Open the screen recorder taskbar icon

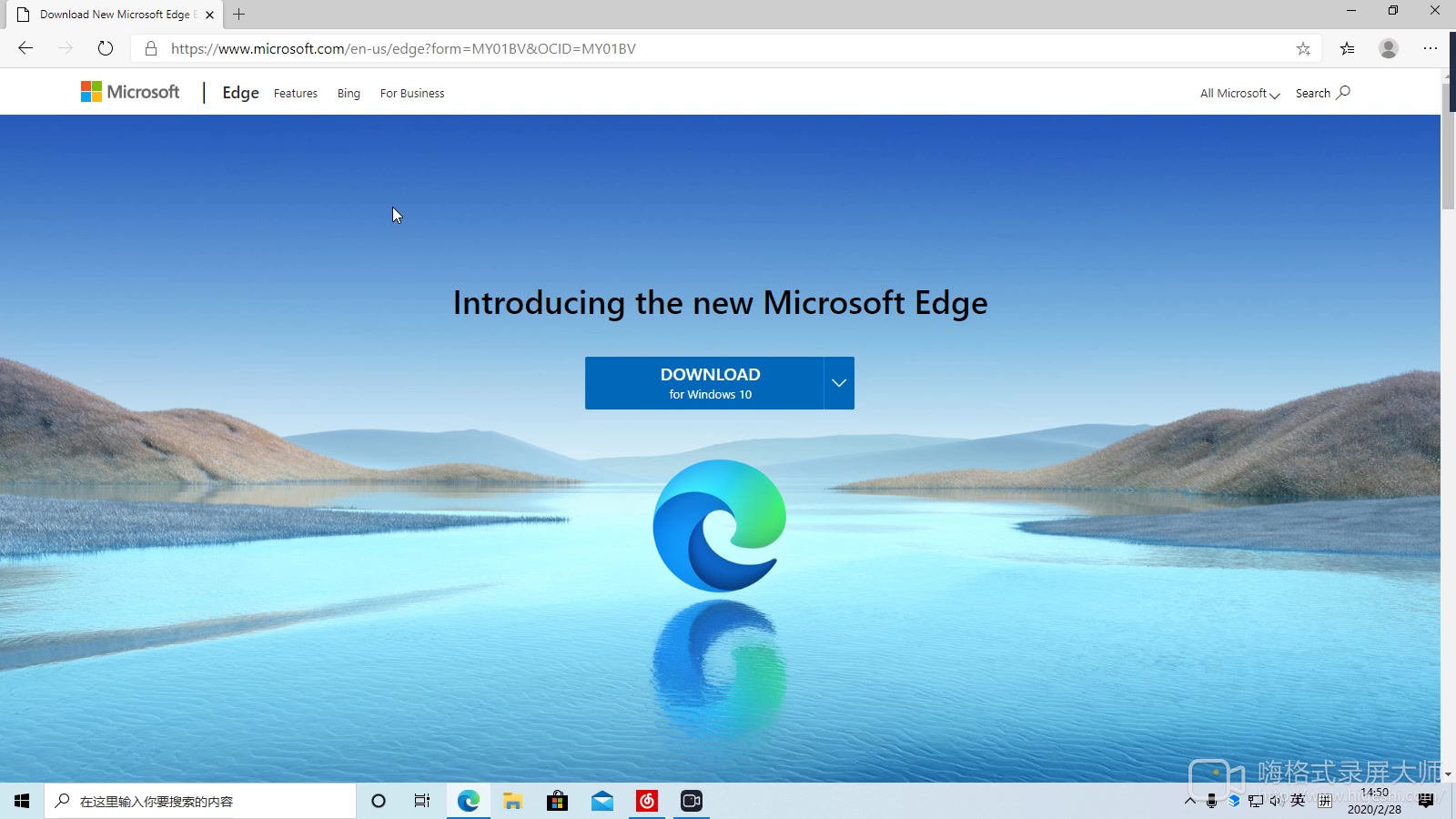[x=692, y=801]
